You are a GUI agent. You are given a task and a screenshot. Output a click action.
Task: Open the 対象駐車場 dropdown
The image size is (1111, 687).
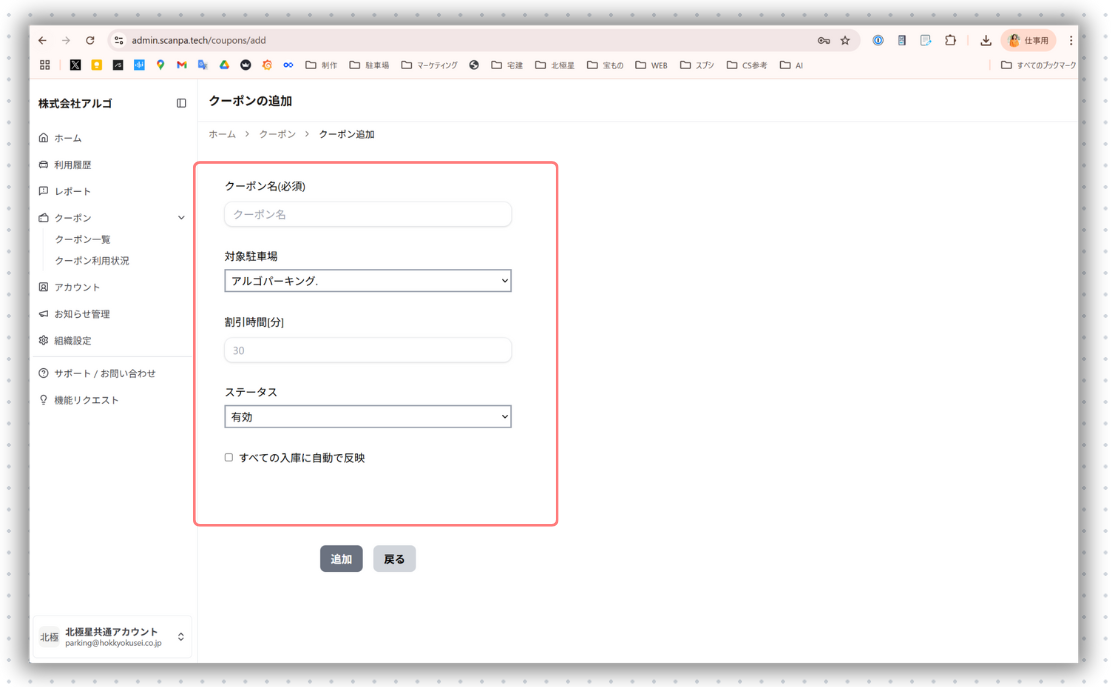click(x=368, y=281)
